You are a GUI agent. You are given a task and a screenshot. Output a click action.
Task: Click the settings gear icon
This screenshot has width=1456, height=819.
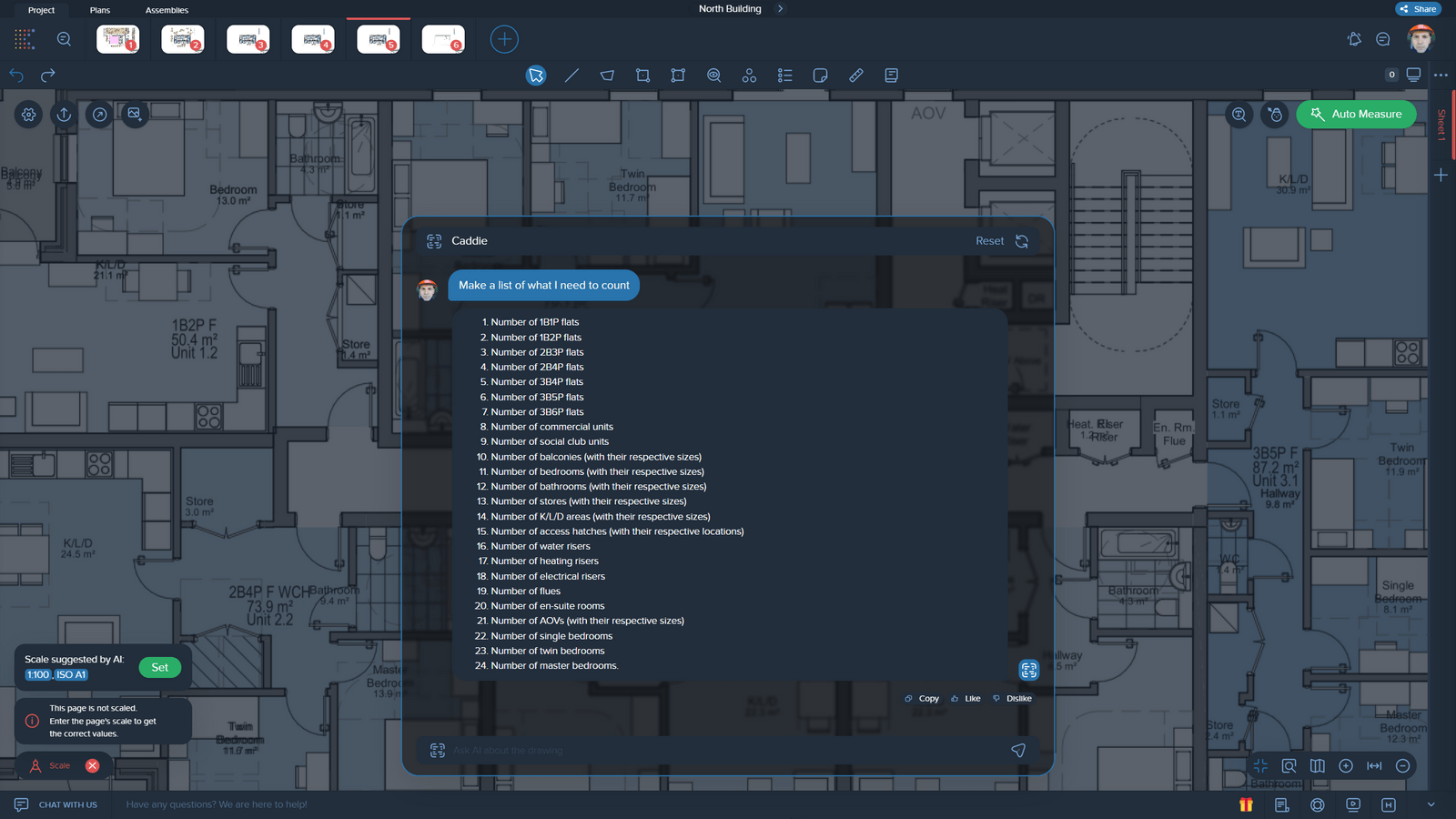point(28,115)
